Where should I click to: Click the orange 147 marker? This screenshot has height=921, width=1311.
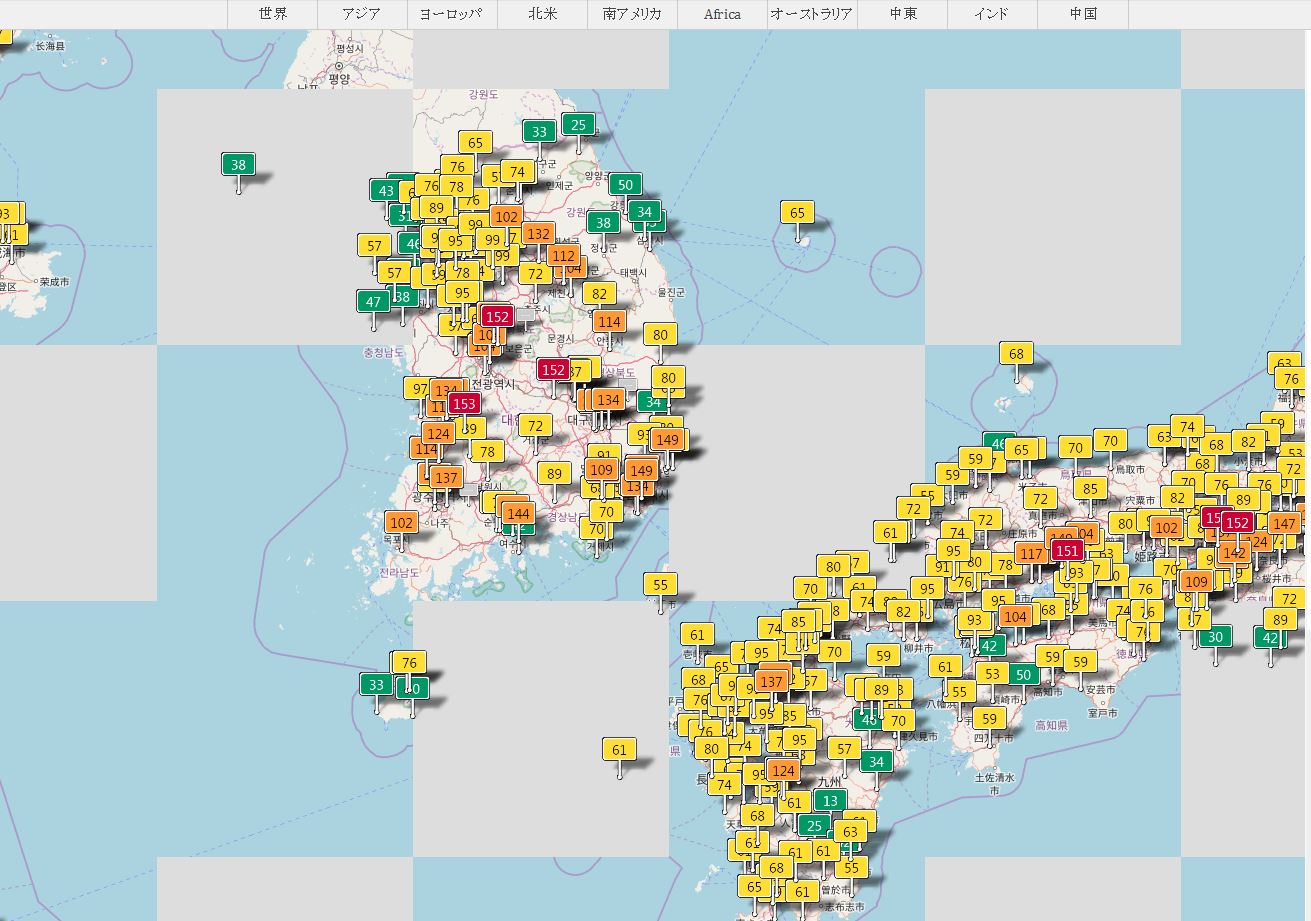pos(1284,524)
